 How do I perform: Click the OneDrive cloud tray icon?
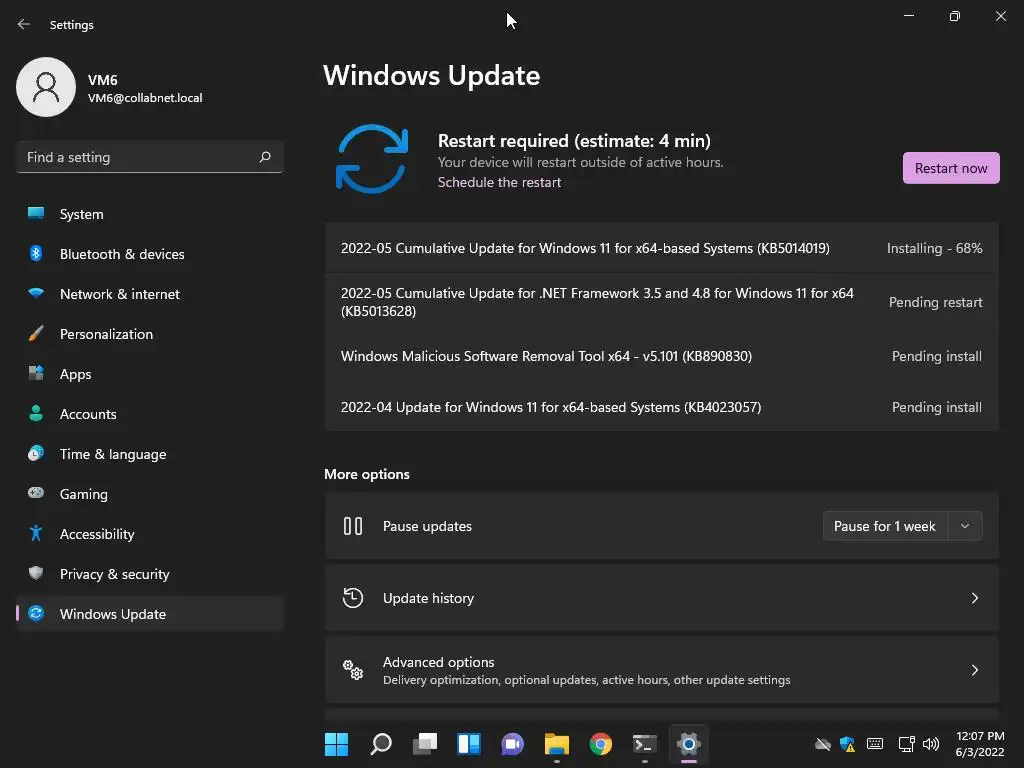pos(823,744)
